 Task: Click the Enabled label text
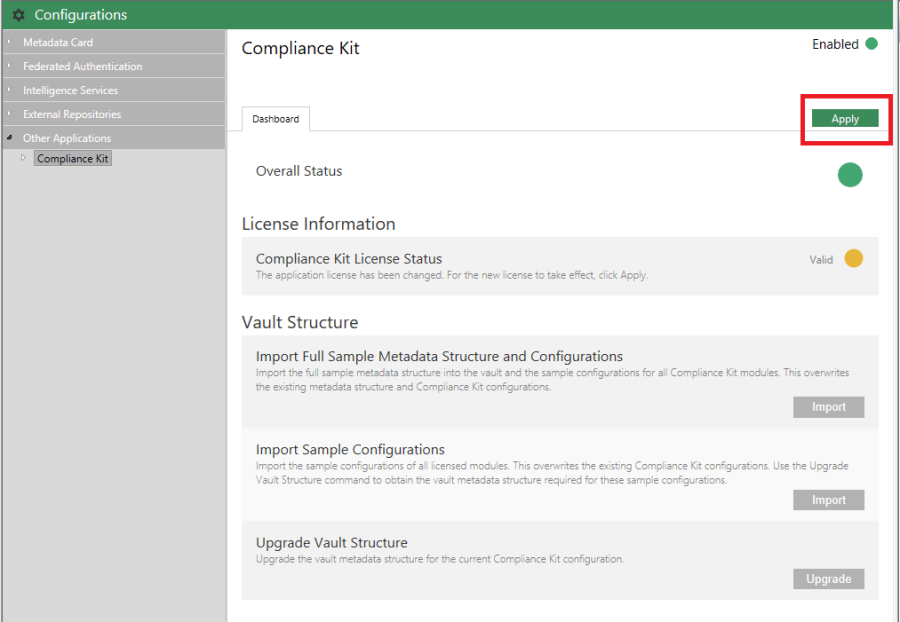click(835, 44)
